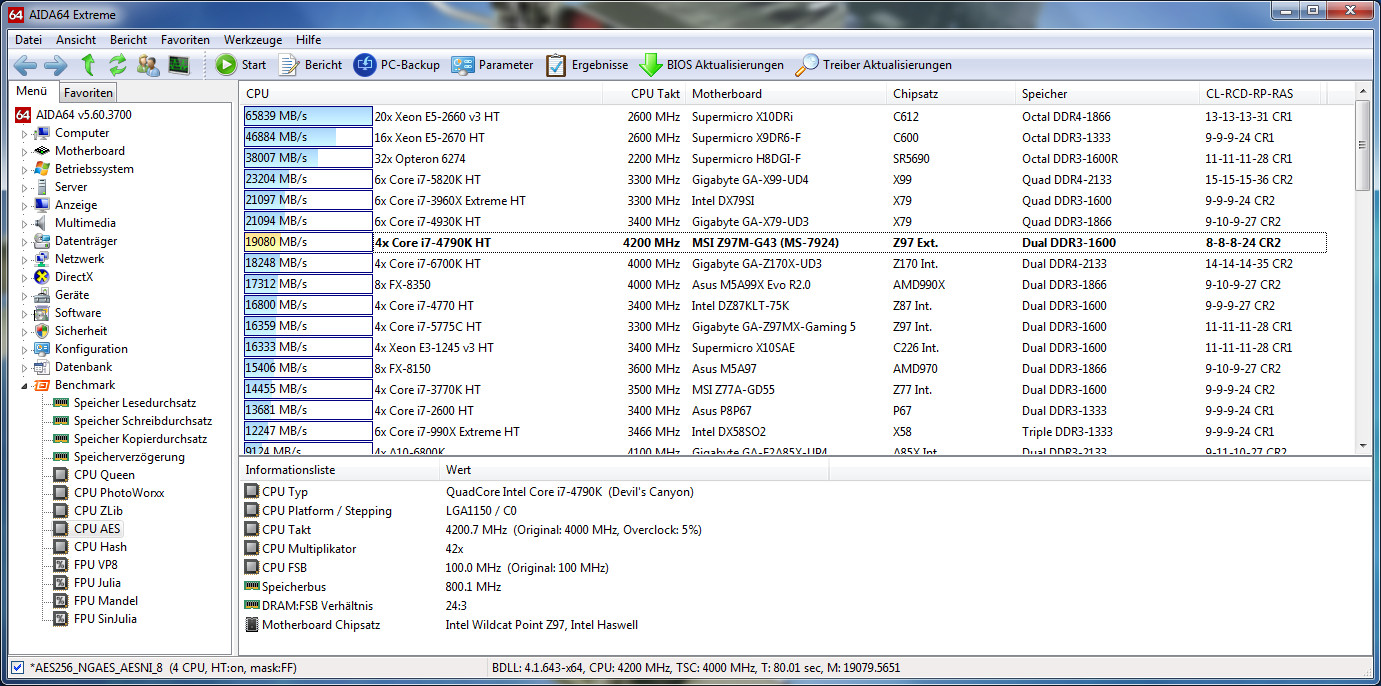Expand the Datenträger tree node
The image size is (1381, 686).
tap(25, 241)
